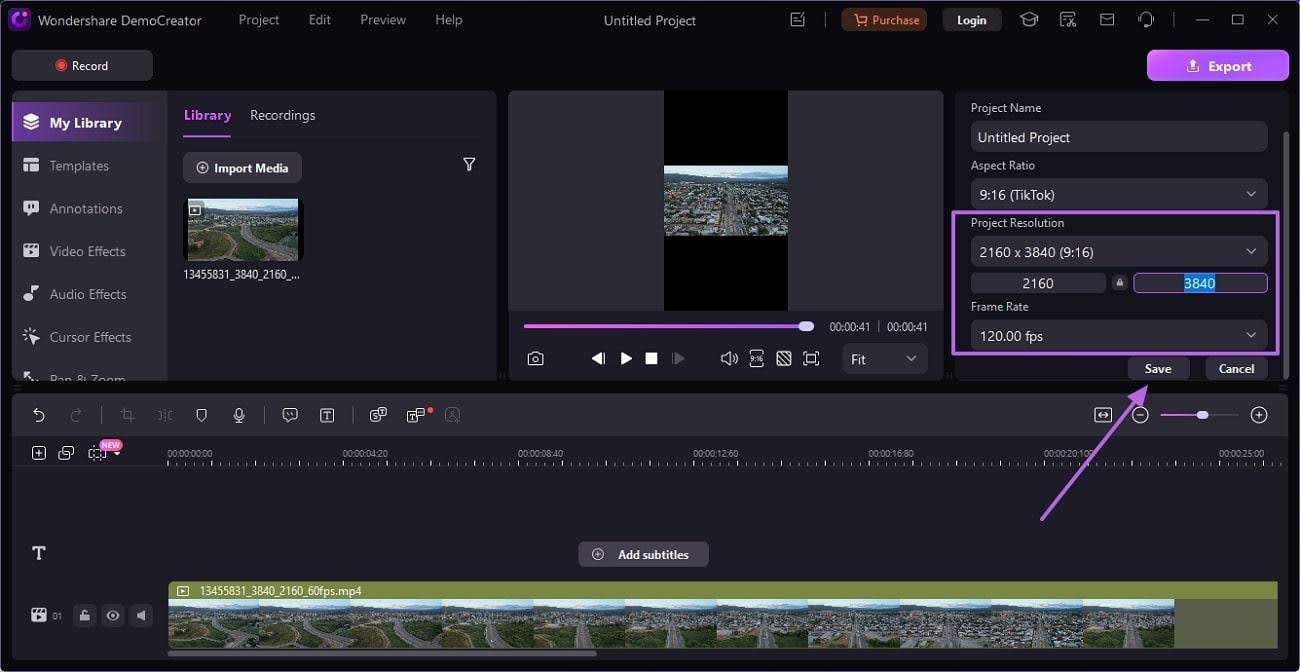Open headset customer support icon
The height and width of the screenshot is (672, 1300).
1146,20
